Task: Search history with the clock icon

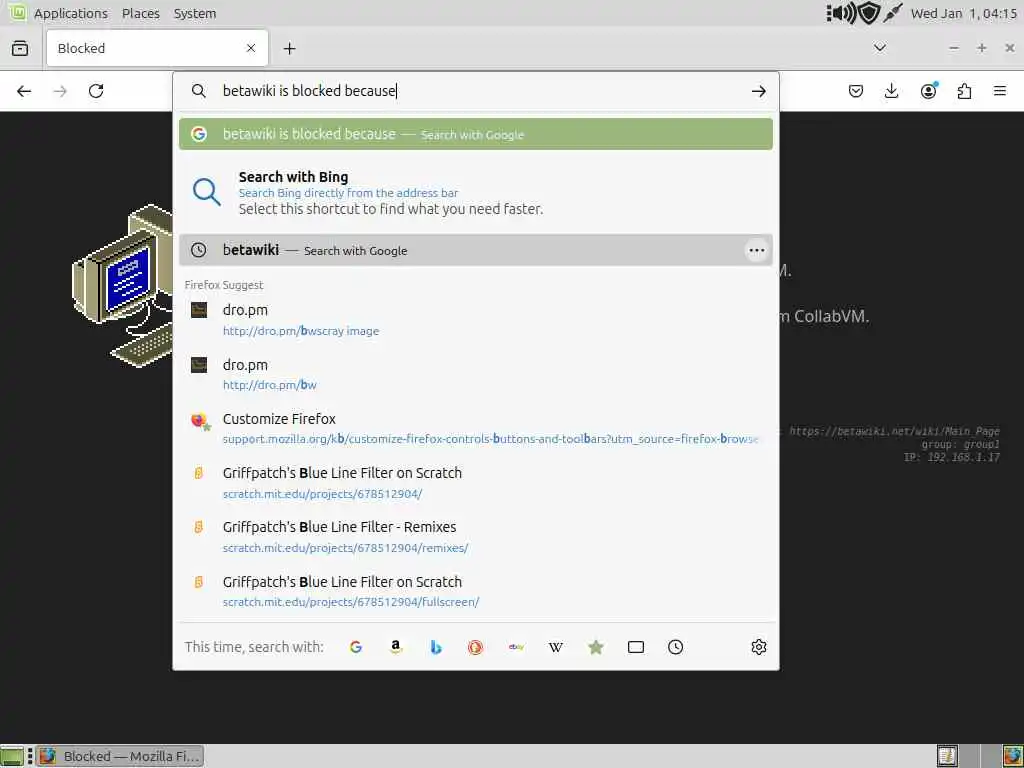Action: coord(675,647)
